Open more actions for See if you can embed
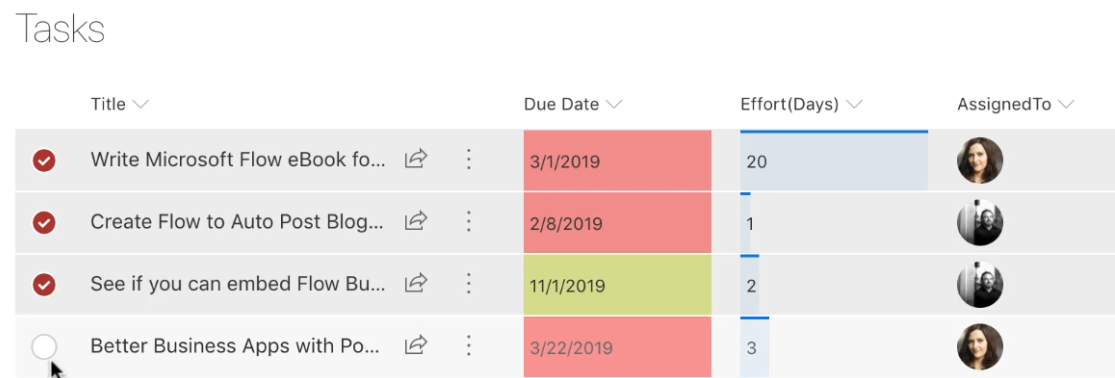 coord(469,284)
